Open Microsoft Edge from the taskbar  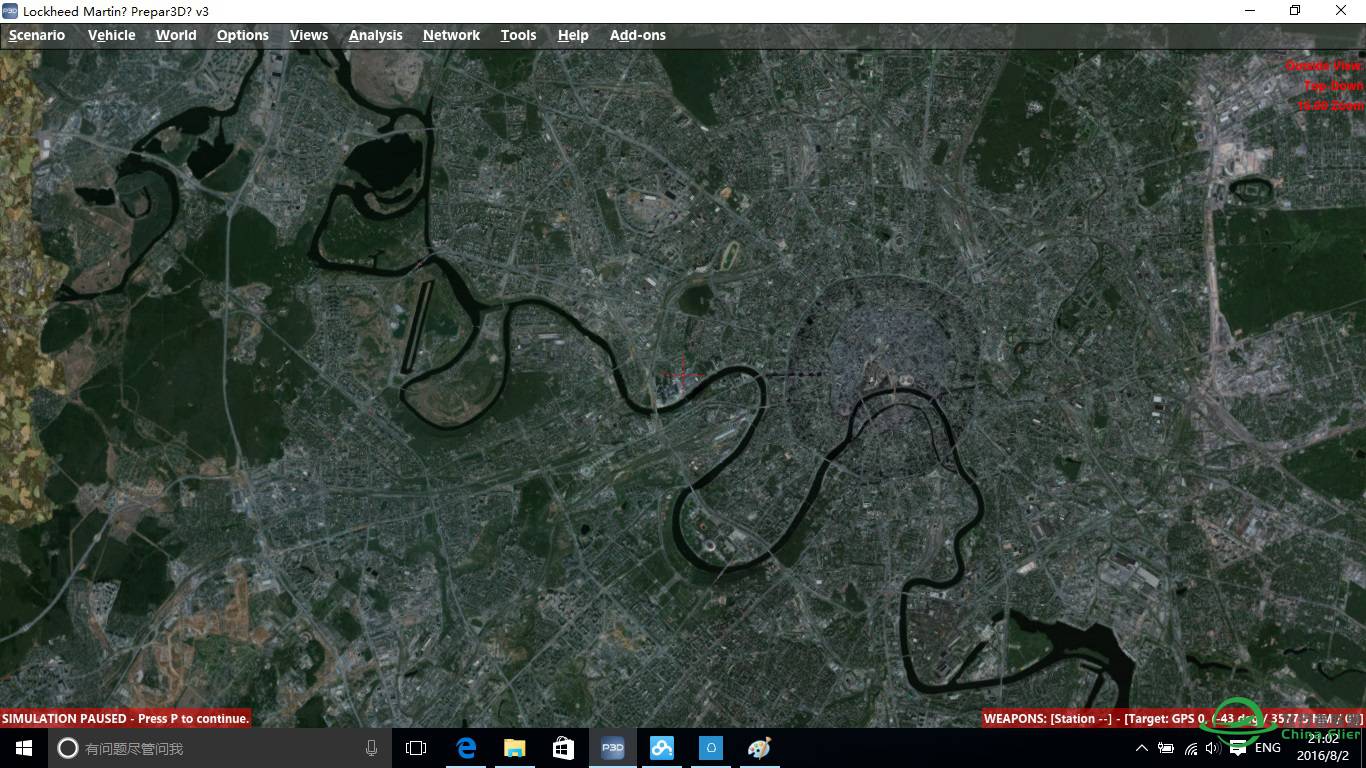(x=466, y=747)
